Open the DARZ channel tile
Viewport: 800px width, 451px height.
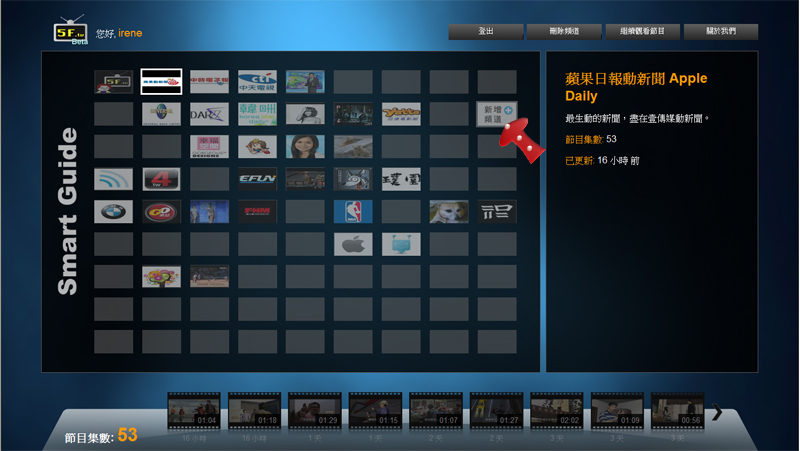(x=209, y=114)
